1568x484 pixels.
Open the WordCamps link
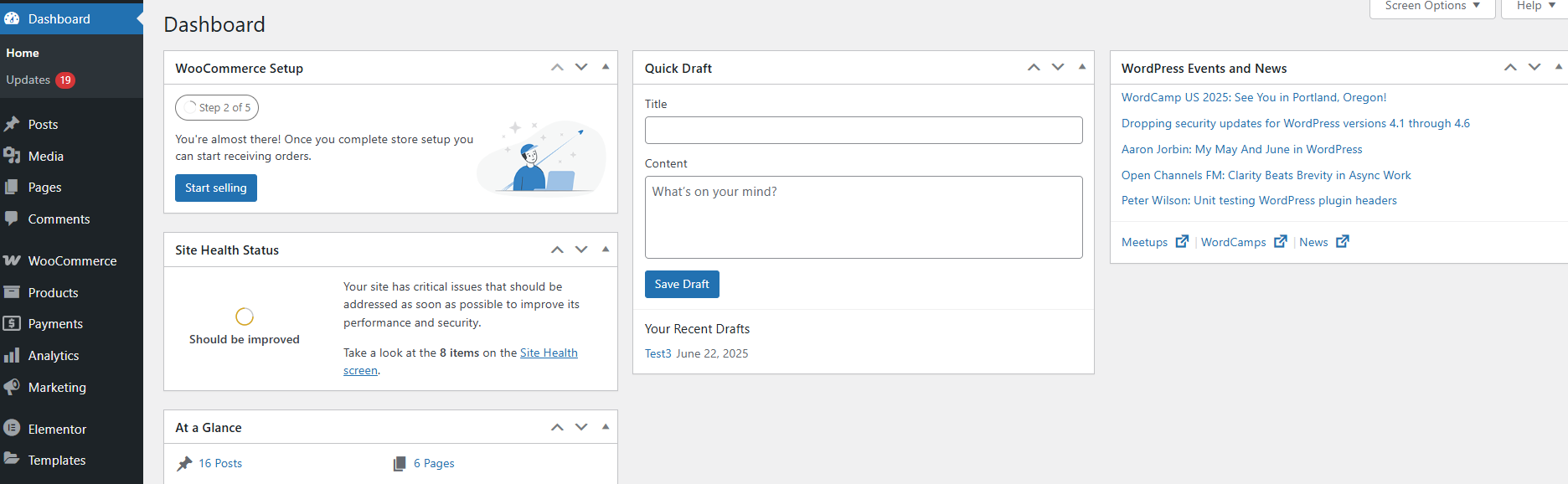point(1234,242)
